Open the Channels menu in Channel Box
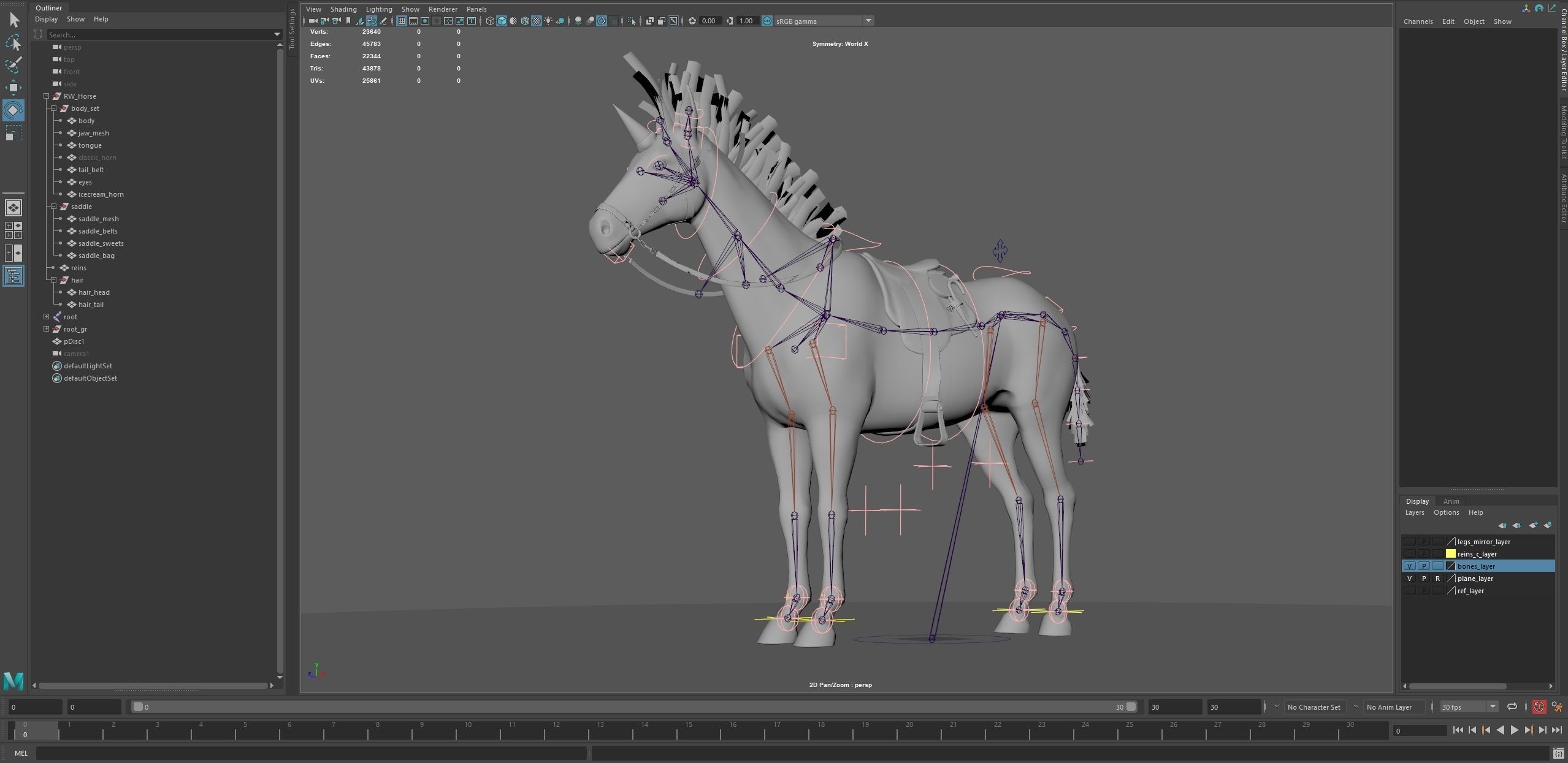Image resolution: width=1568 pixels, height=763 pixels. pyautogui.click(x=1418, y=21)
